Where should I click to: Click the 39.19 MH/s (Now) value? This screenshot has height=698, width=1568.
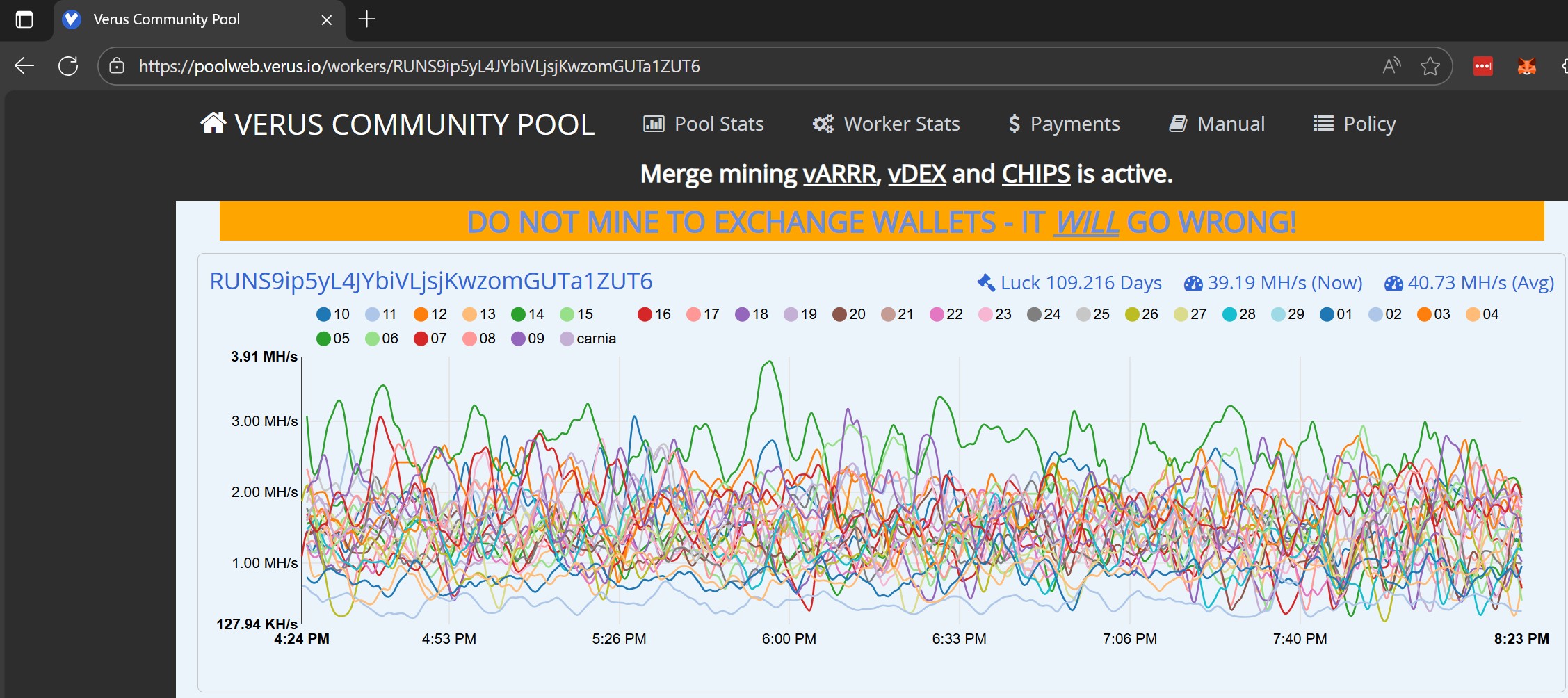pos(1285,283)
